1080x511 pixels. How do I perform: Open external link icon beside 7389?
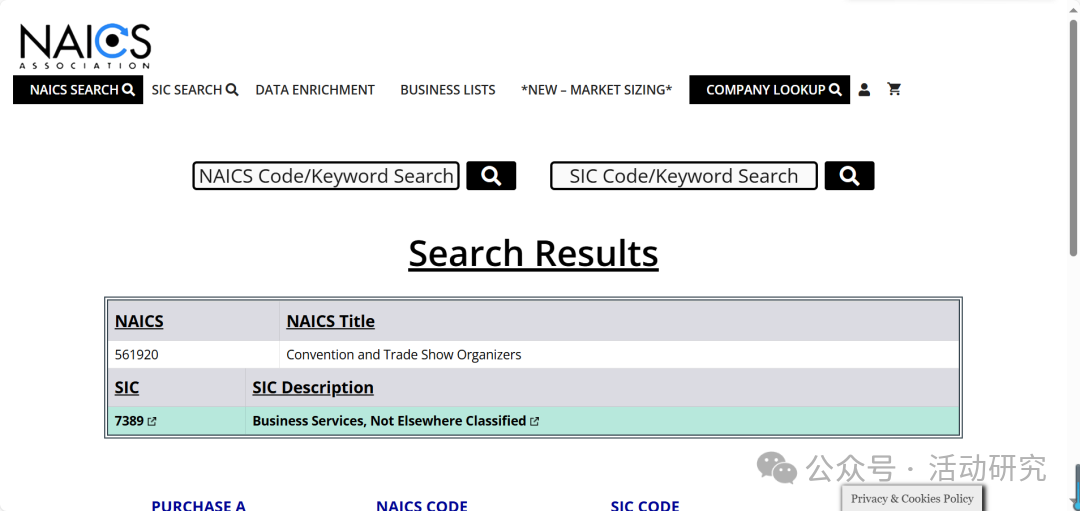coord(152,422)
